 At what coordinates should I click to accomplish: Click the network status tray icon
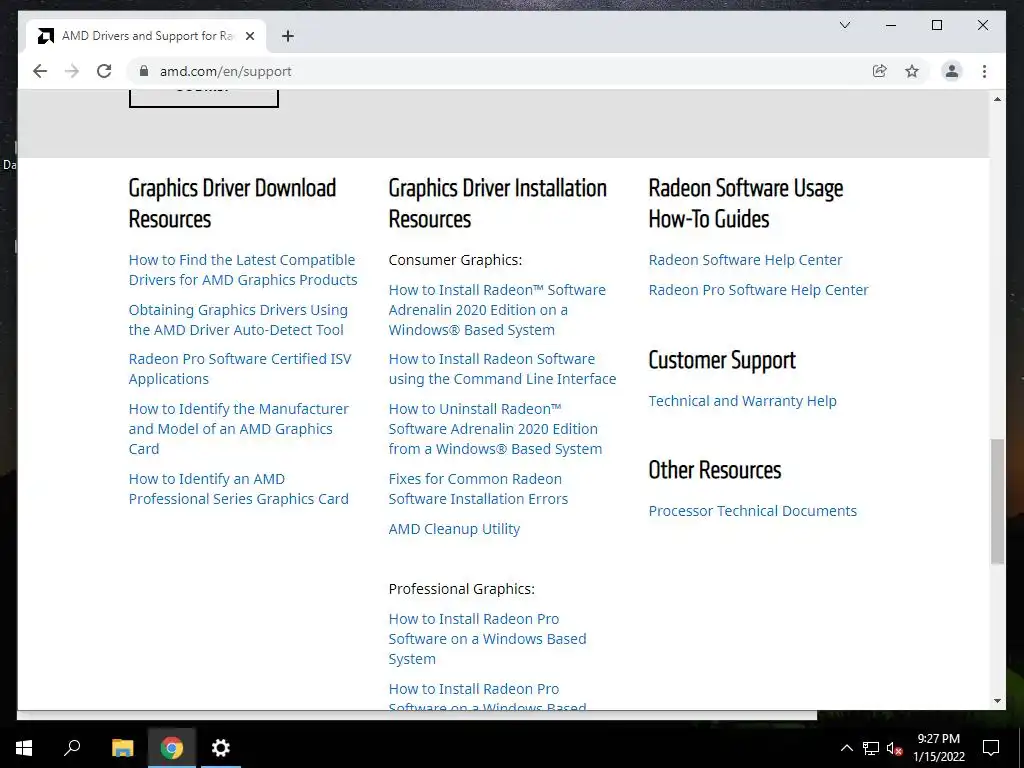[x=871, y=748]
